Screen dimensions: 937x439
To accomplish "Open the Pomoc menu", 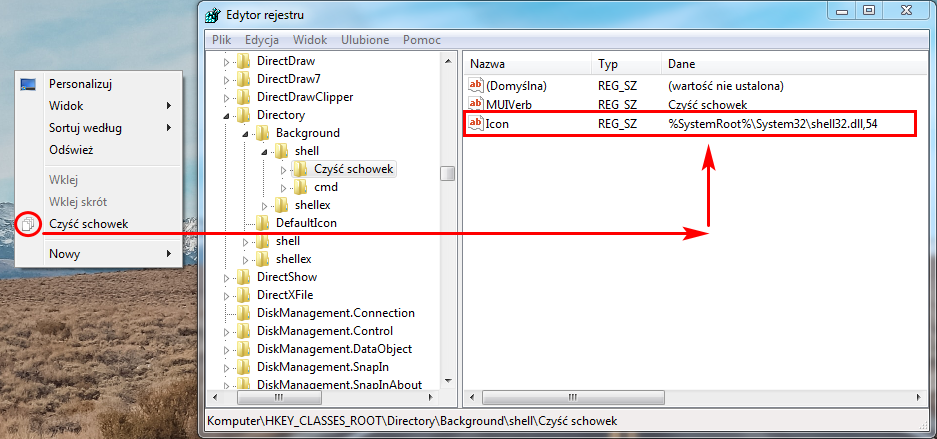I will pyautogui.click(x=422, y=40).
